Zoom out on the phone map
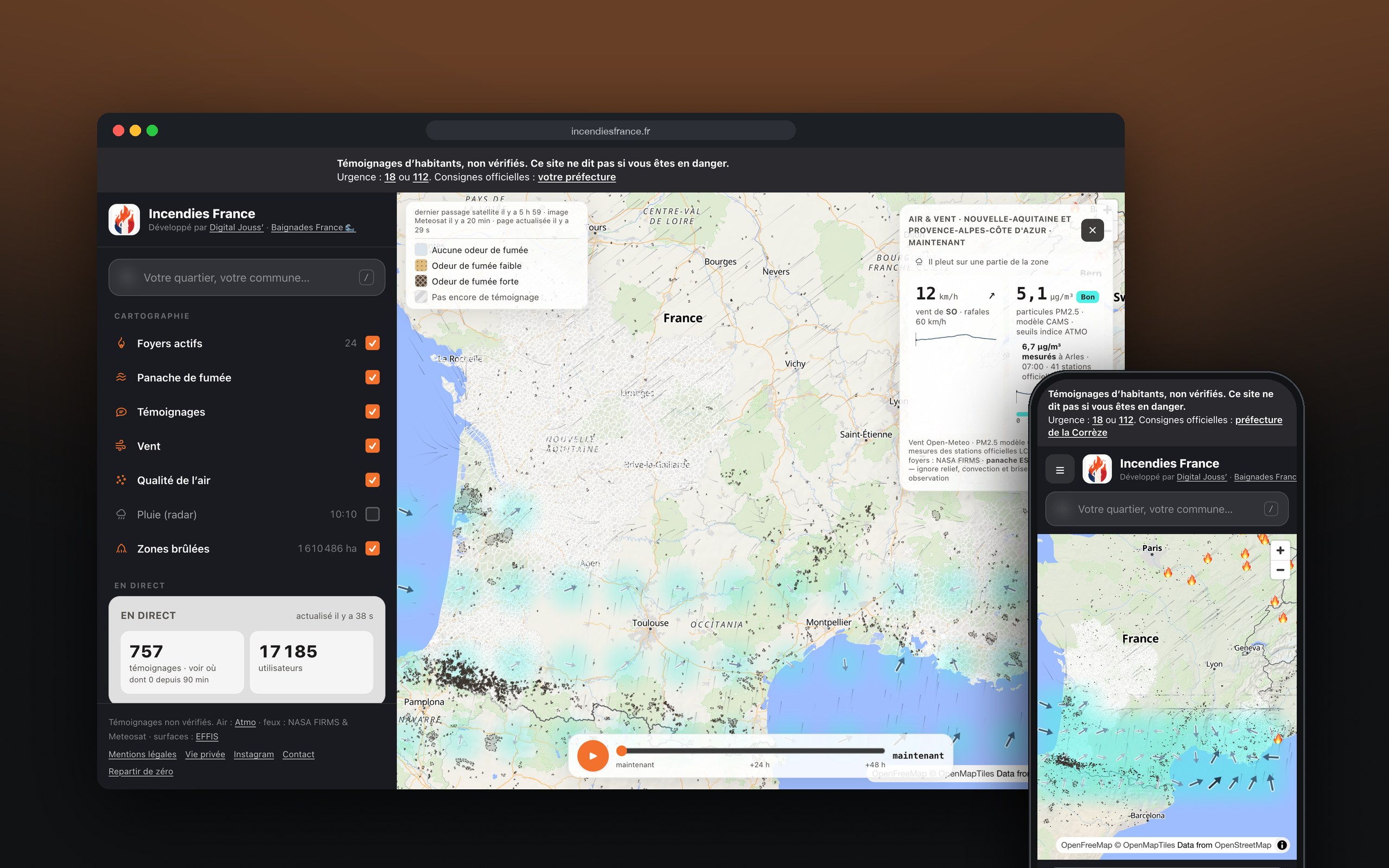 [x=1280, y=570]
